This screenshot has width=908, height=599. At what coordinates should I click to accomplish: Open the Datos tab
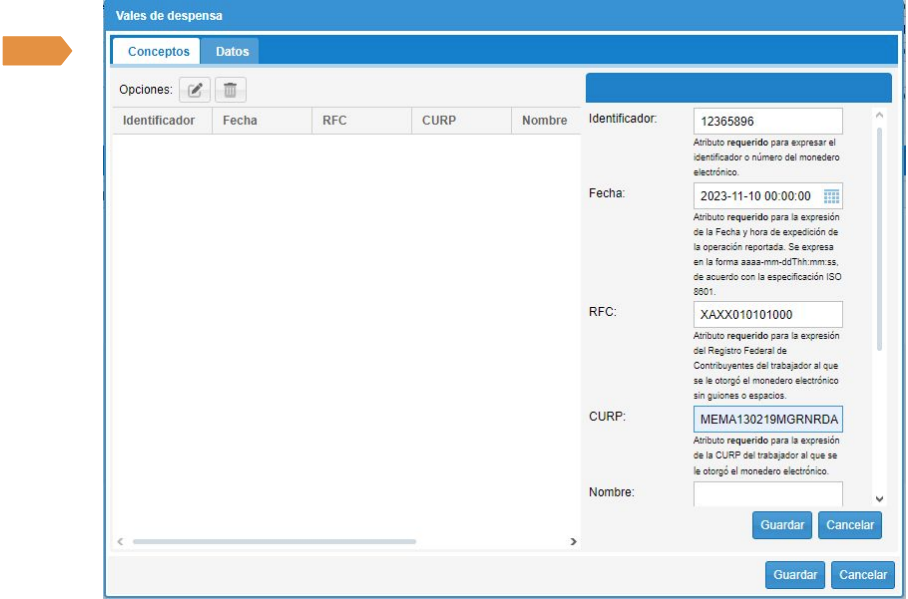(232, 51)
